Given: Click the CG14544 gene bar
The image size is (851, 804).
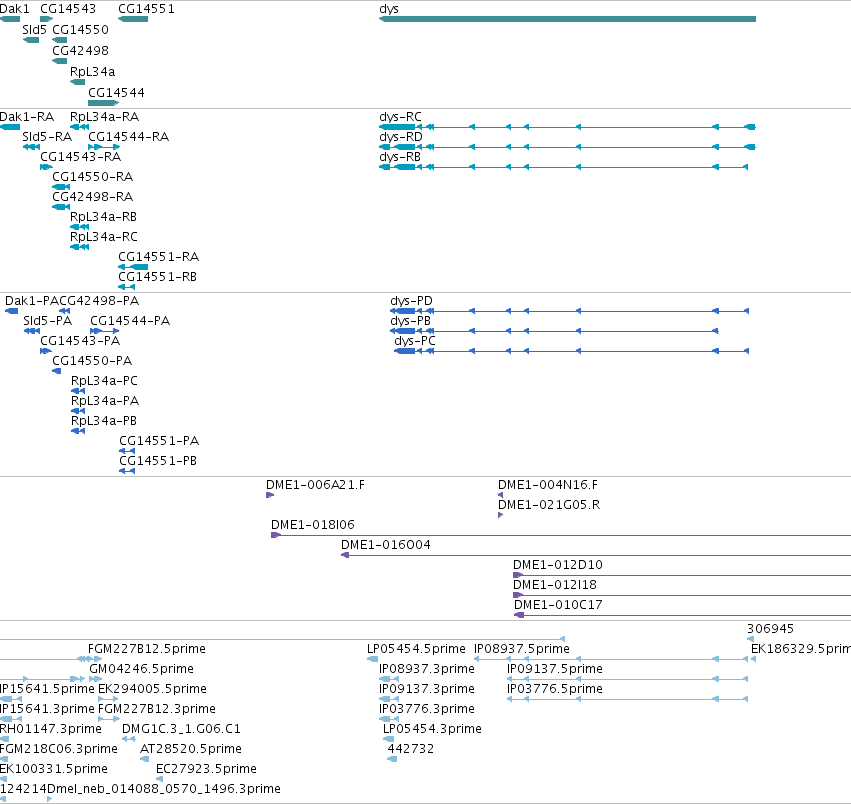Looking at the screenshot, I should (104, 103).
